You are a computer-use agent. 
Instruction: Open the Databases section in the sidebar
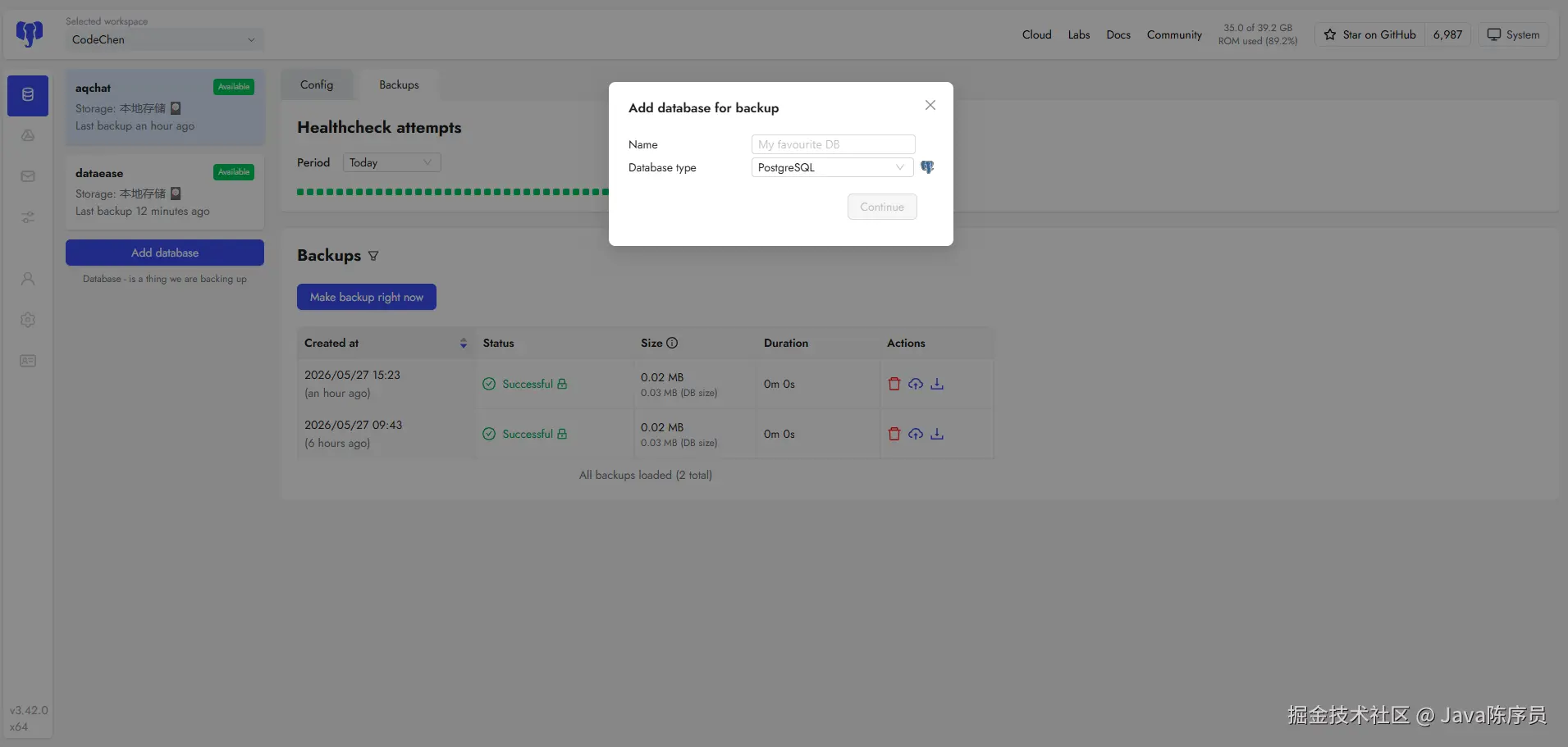pos(28,95)
